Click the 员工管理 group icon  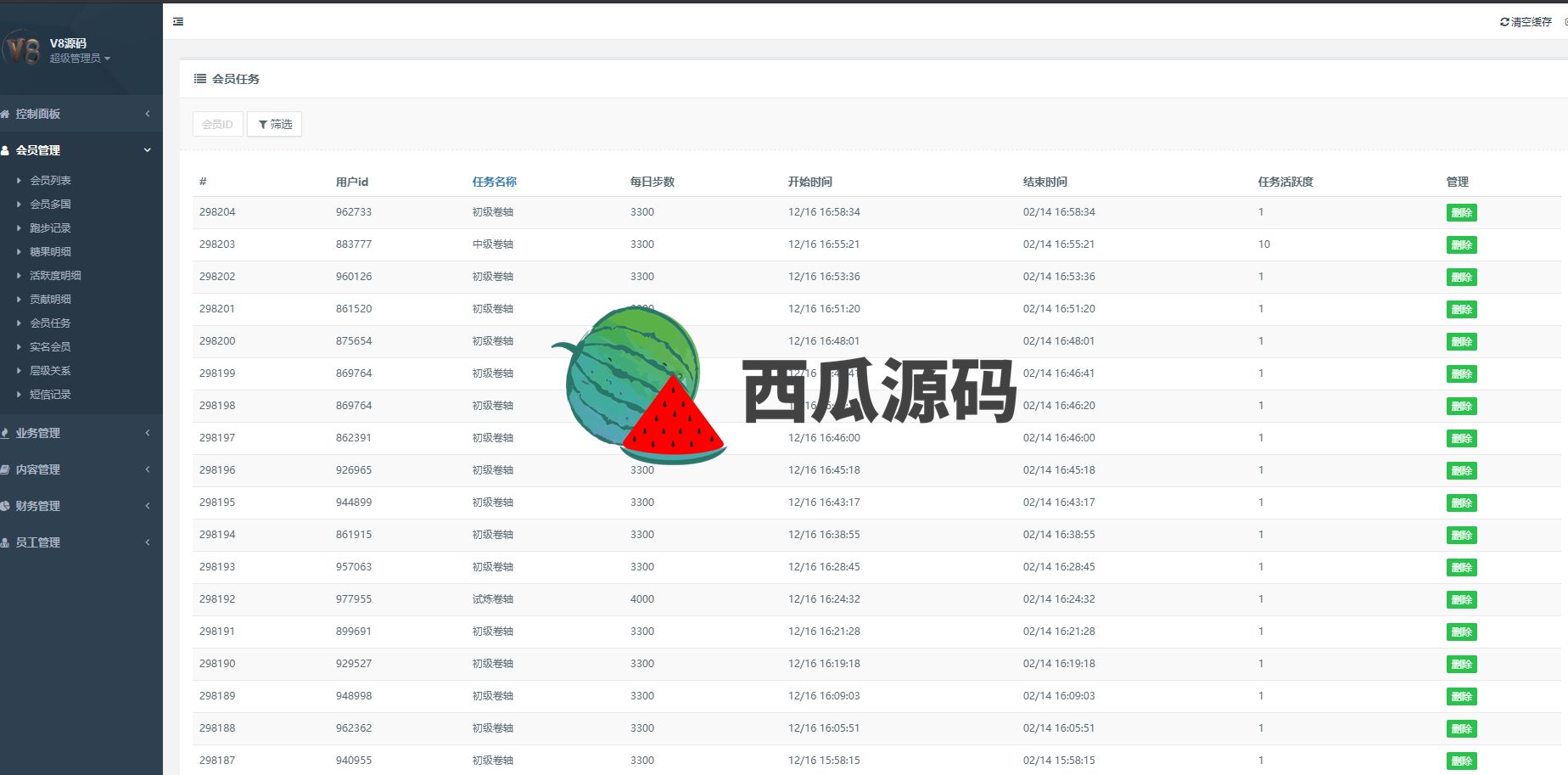pyautogui.click(x=5, y=542)
